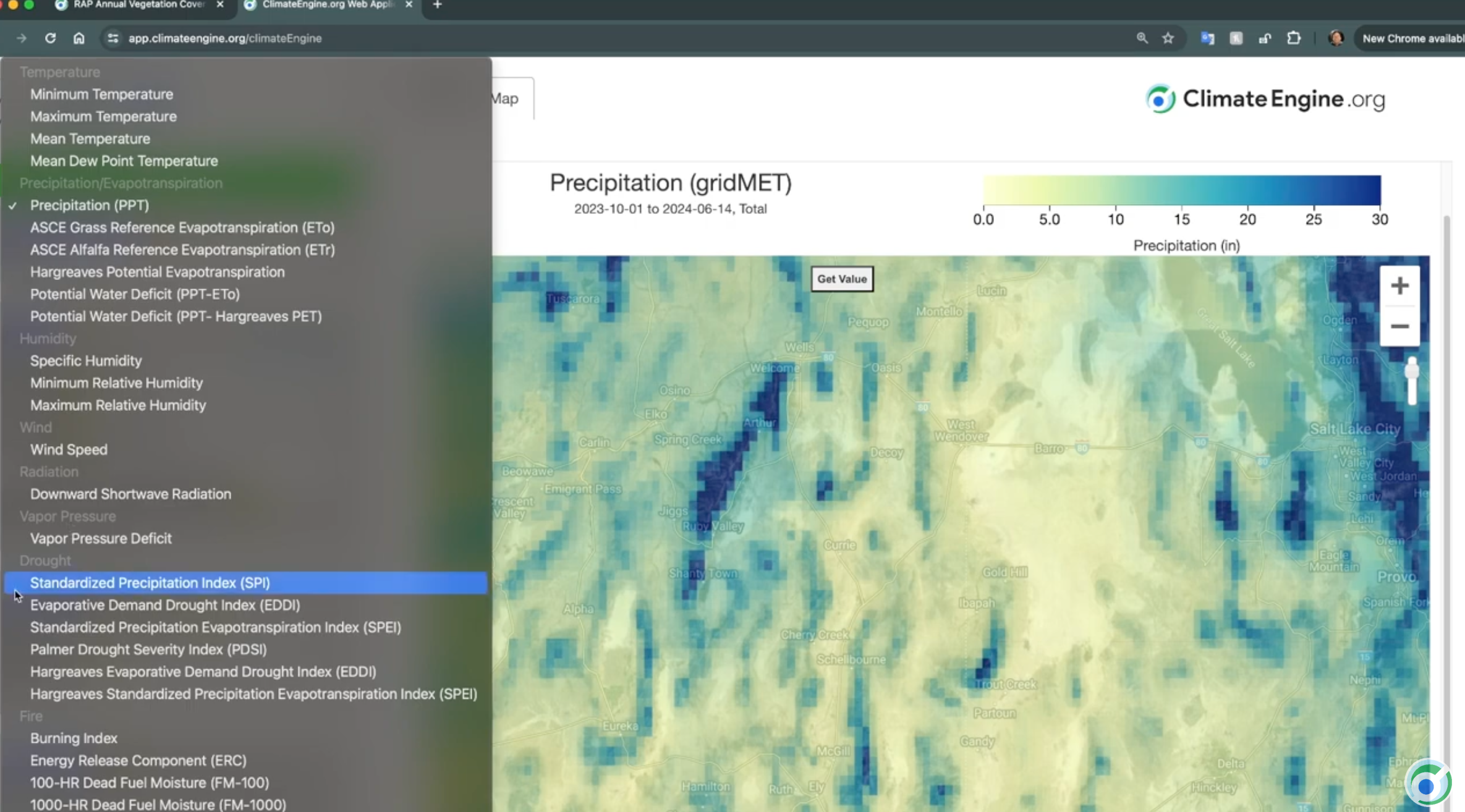Click the New Chrome available button
This screenshot has width=1465, height=812.
click(x=1411, y=38)
